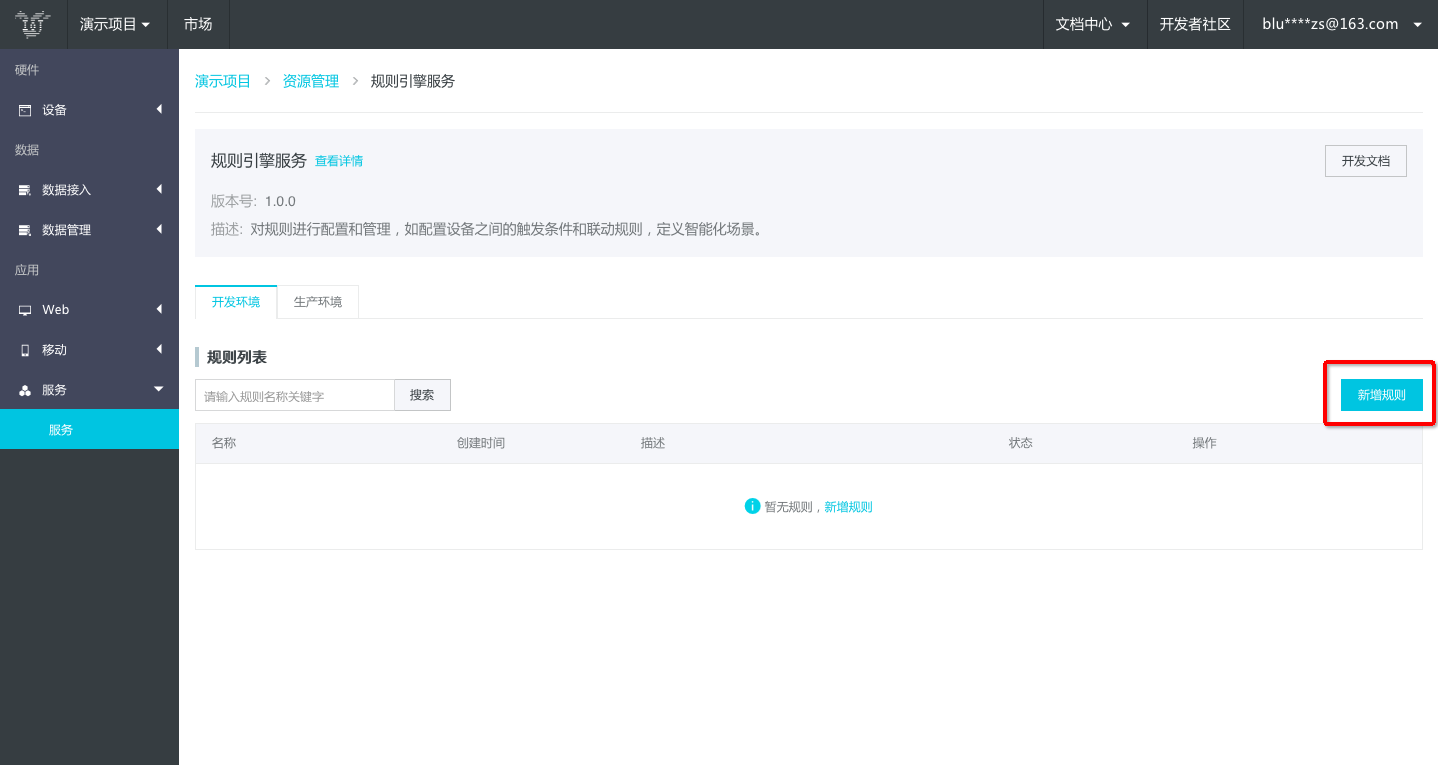Open the 查看详情 link

[x=339, y=161]
